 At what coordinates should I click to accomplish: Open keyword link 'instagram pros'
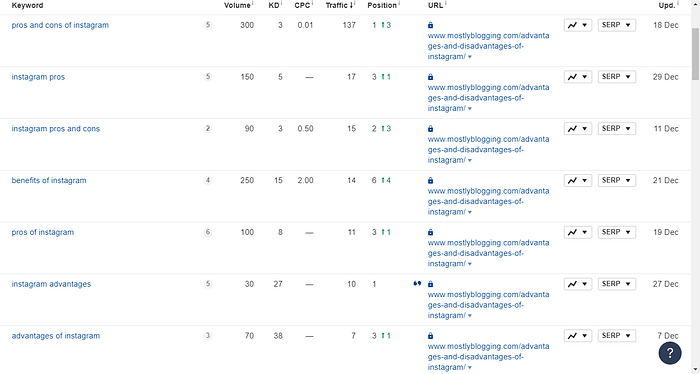coord(38,77)
